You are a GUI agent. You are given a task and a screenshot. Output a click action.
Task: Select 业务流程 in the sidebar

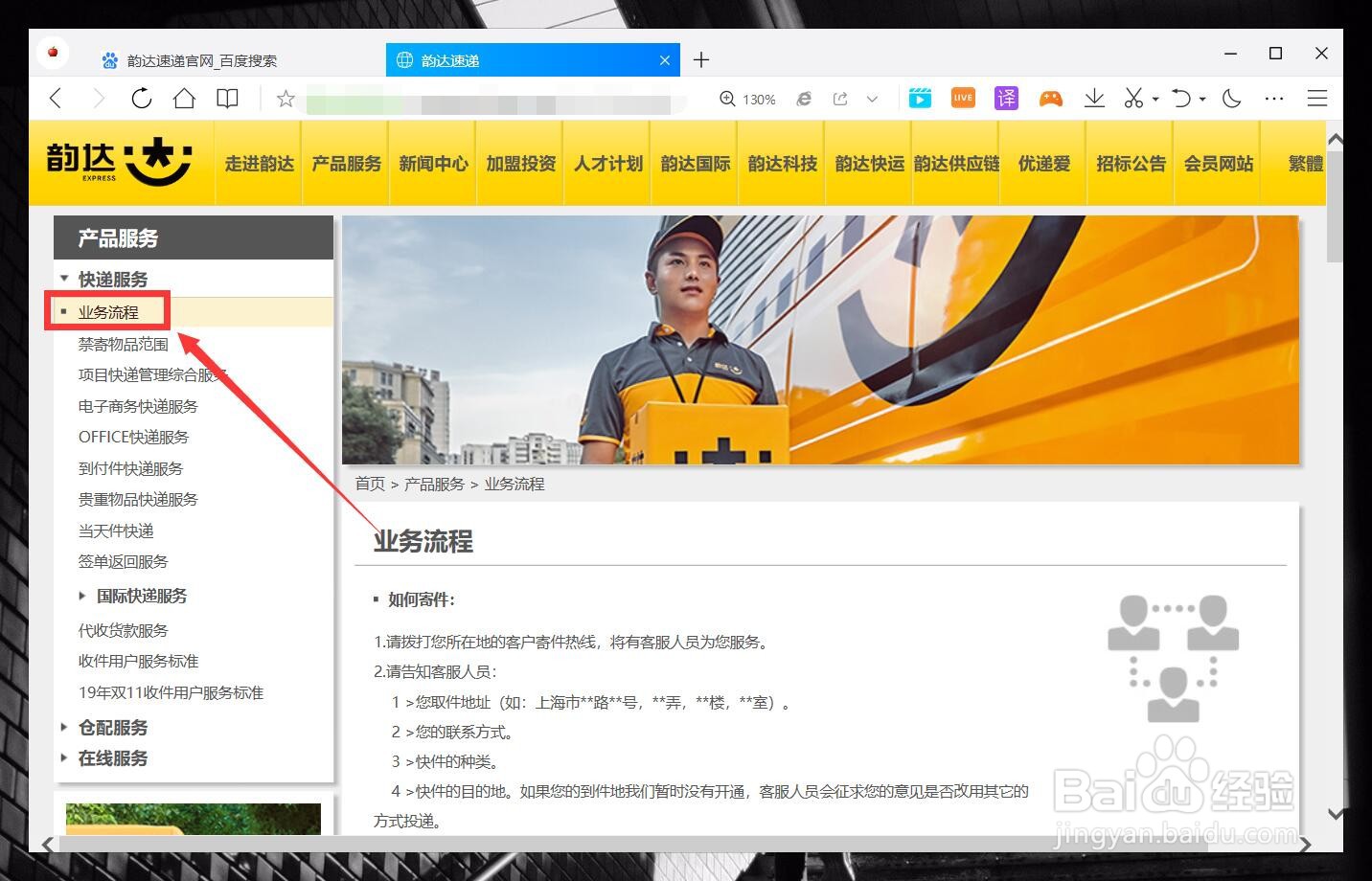coord(108,312)
